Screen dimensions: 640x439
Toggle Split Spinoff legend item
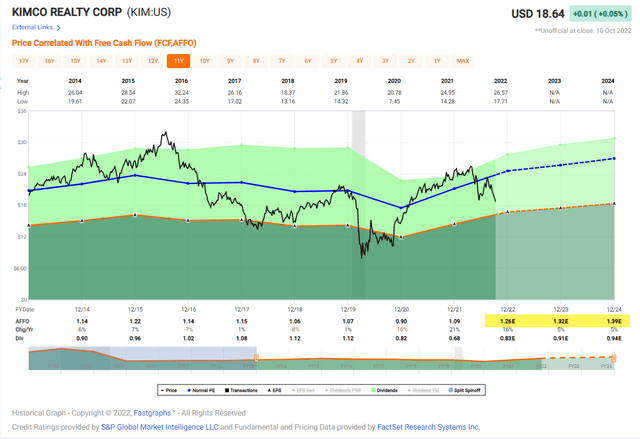464,390
